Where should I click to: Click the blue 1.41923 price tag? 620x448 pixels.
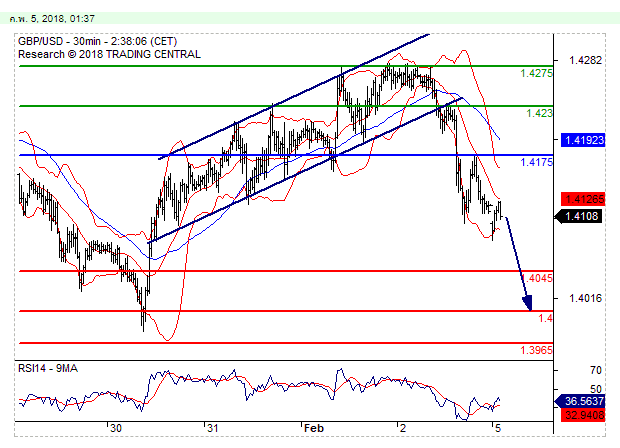click(583, 140)
